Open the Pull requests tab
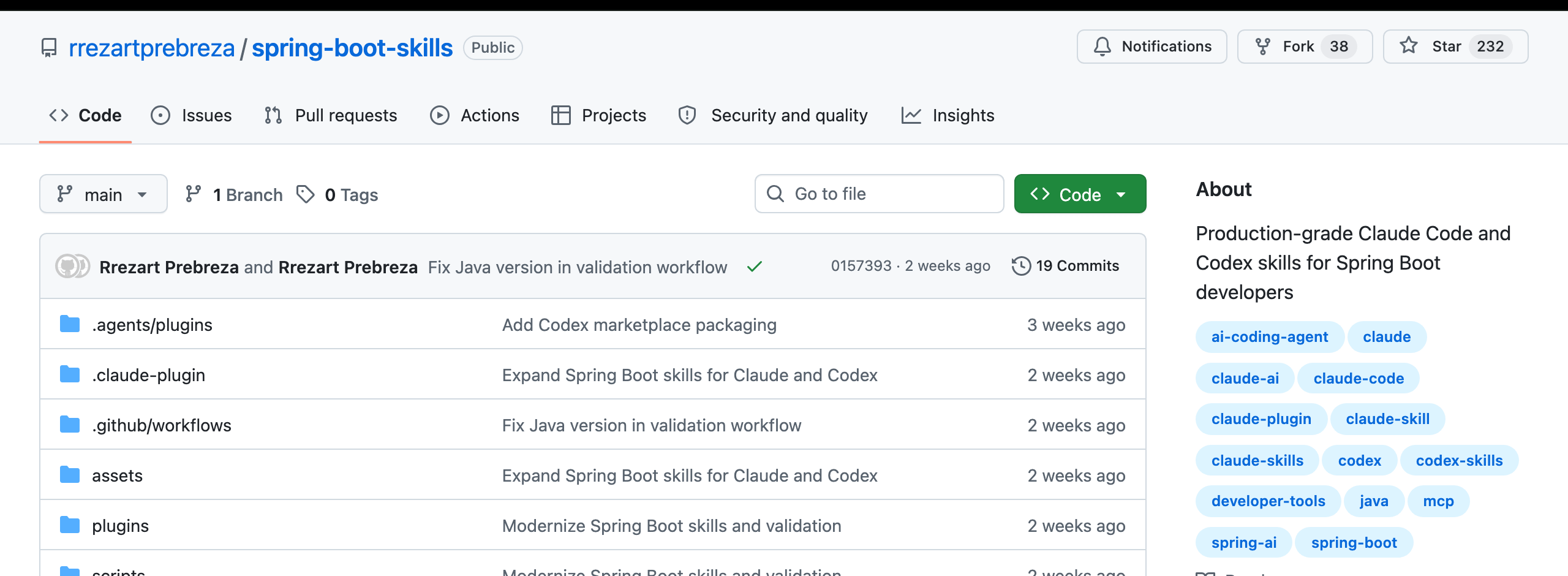 click(x=331, y=115)
